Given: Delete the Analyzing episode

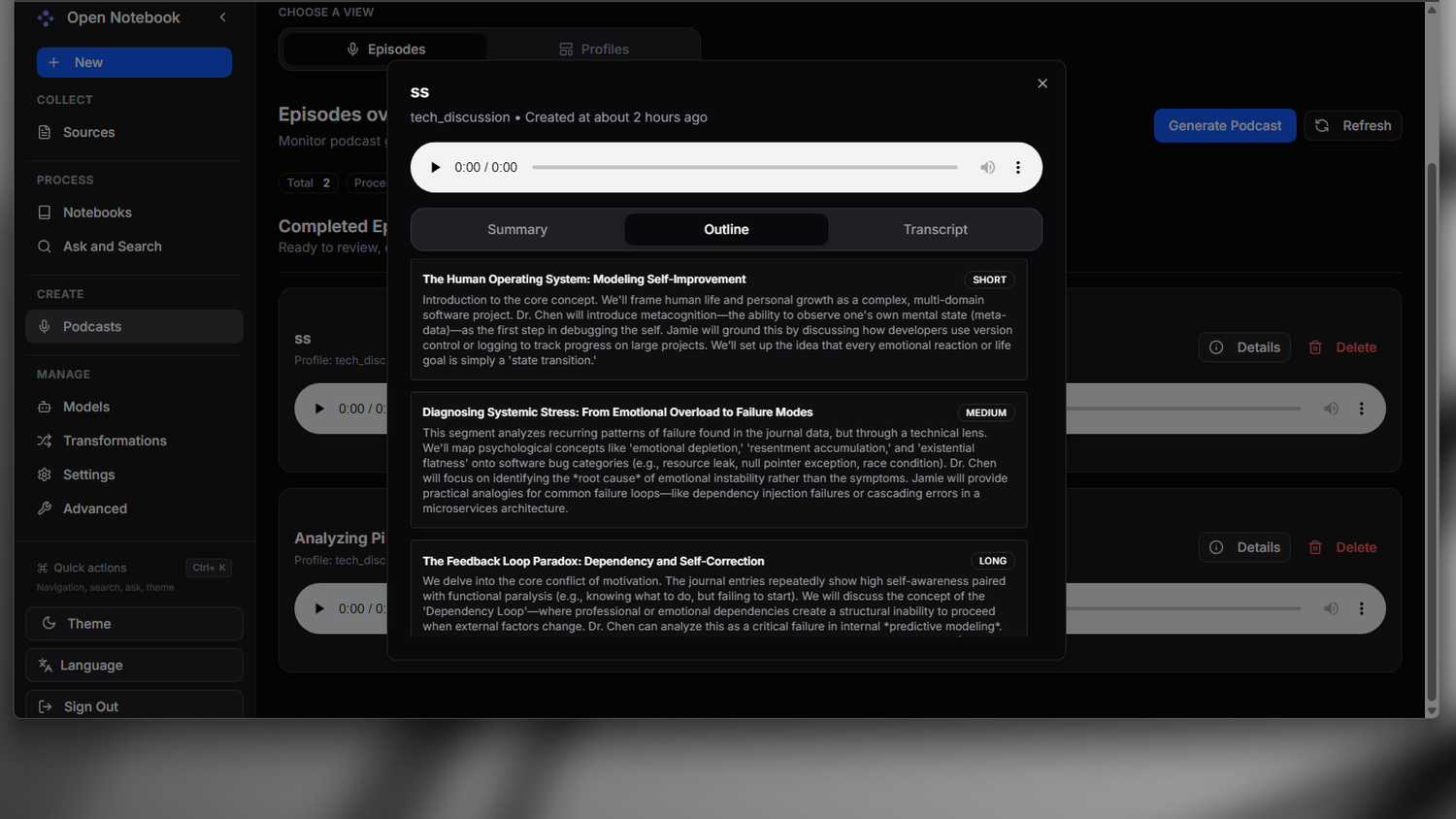Looking at the screenshot, I should pos(1342,547).
